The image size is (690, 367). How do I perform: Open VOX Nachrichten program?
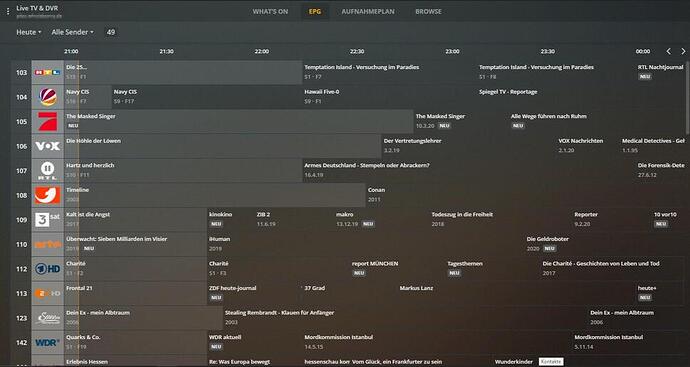coord(588,146)
